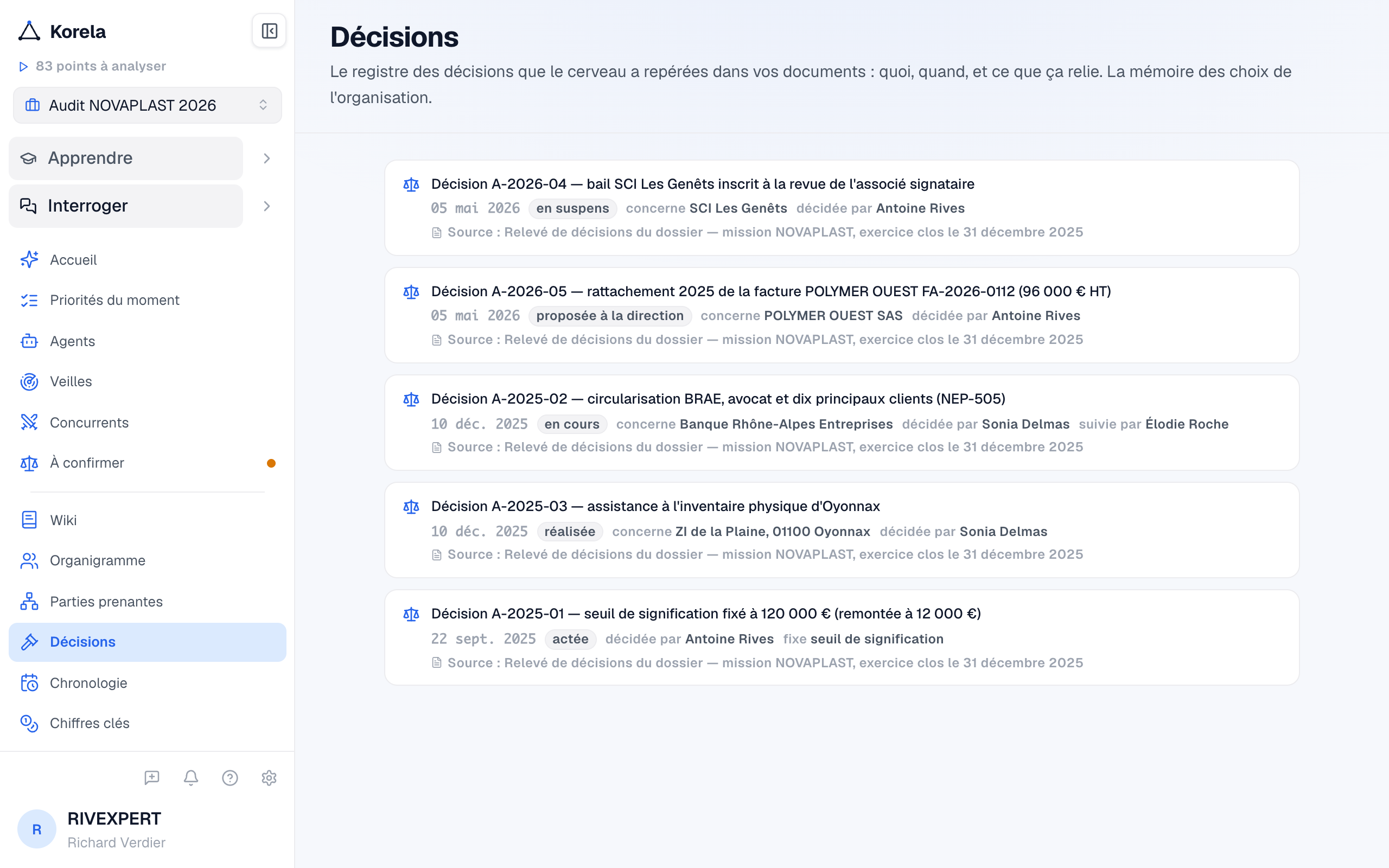Expand the Interroger section chevron
Screen dimensions: 1389x868
point(267,206)
